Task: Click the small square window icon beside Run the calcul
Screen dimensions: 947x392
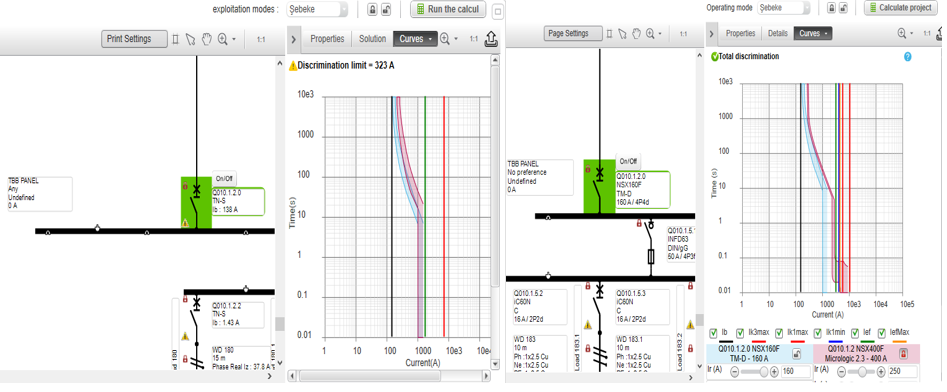Action: (x=498, y=10)
